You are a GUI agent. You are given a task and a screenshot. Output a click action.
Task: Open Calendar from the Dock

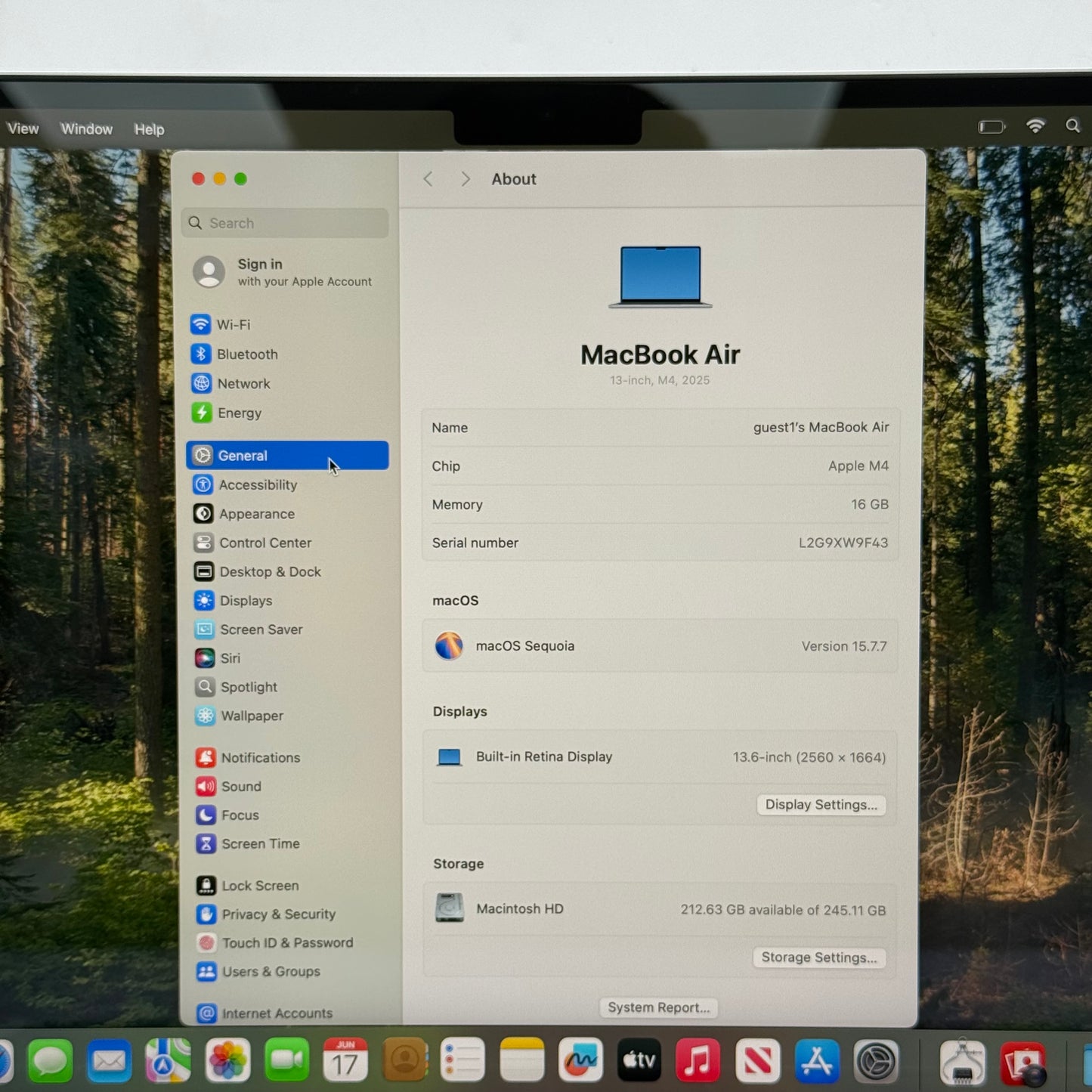[345, 1061]
